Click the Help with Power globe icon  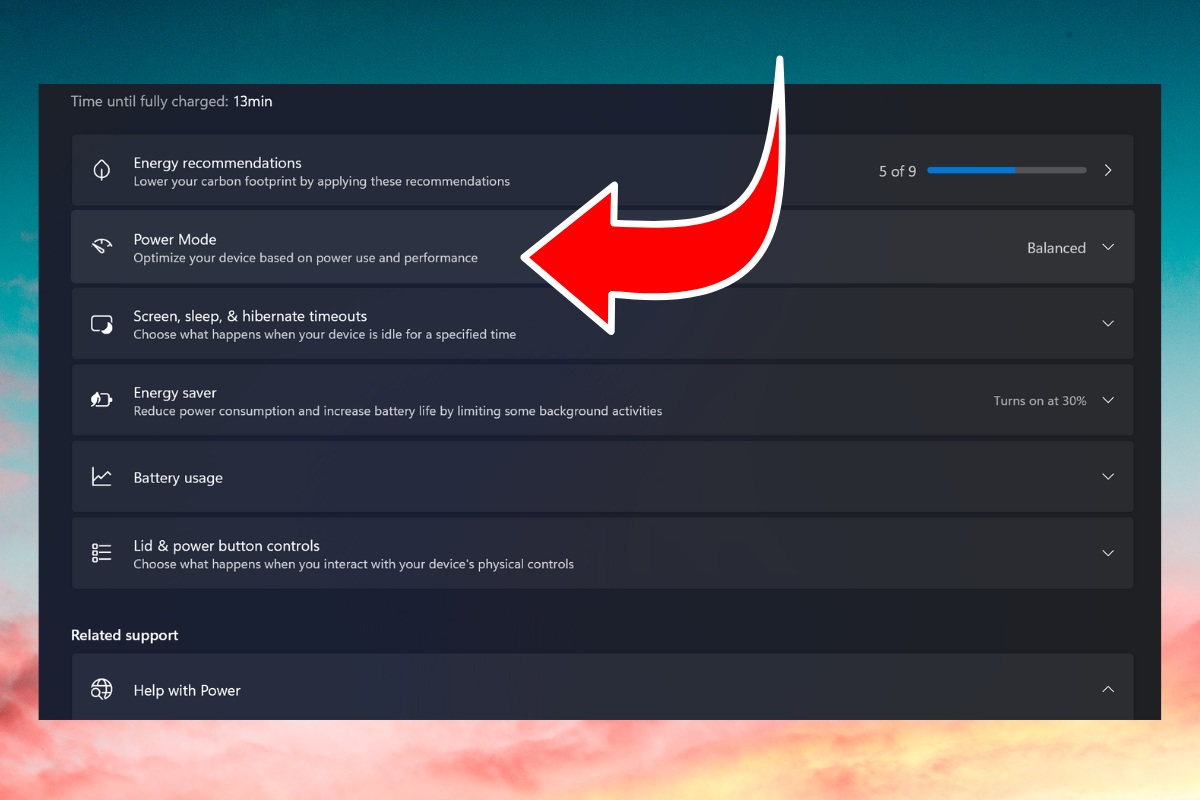coord(102,689)
